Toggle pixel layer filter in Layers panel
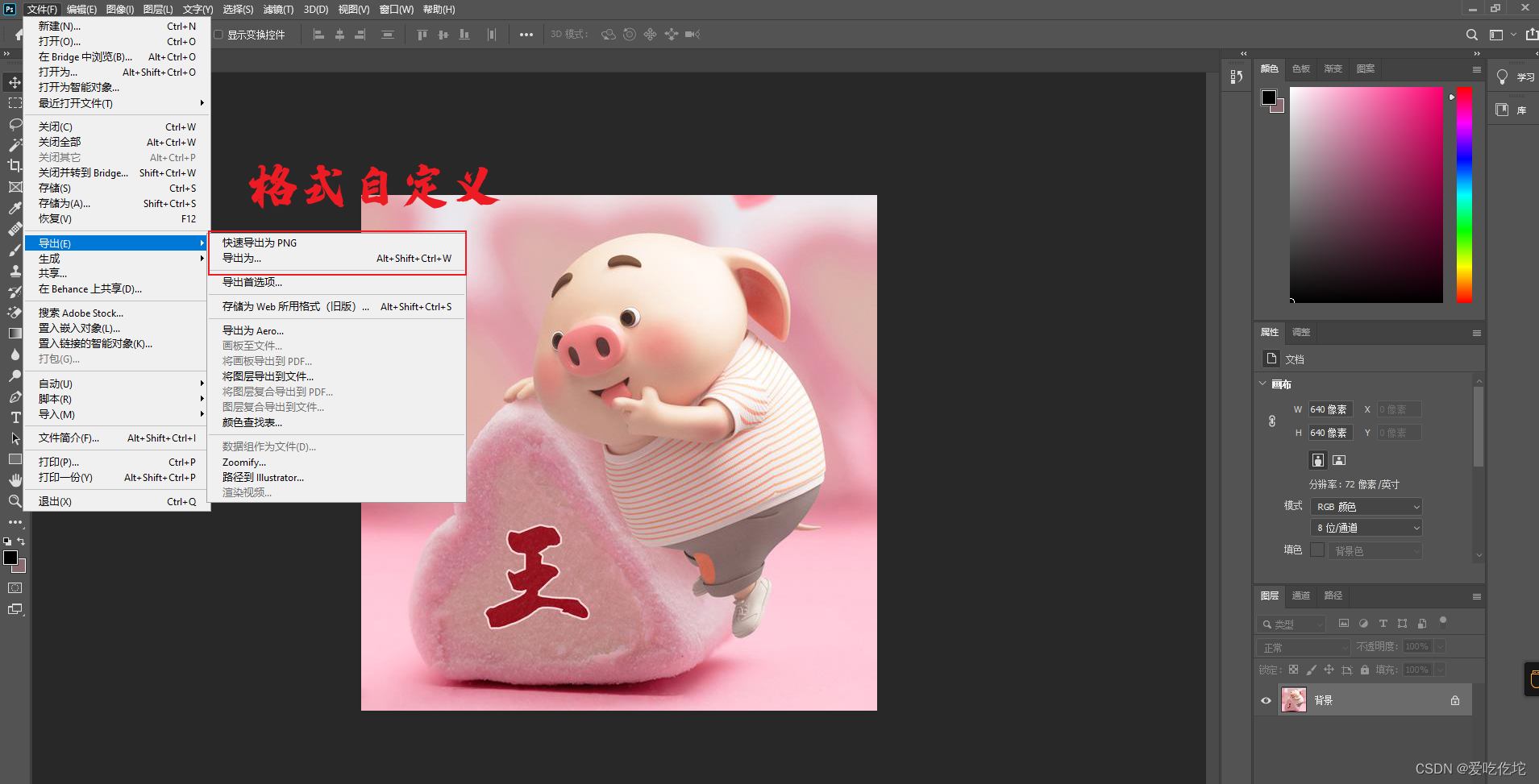The image size is (1539, 784). pos(1343,623)
